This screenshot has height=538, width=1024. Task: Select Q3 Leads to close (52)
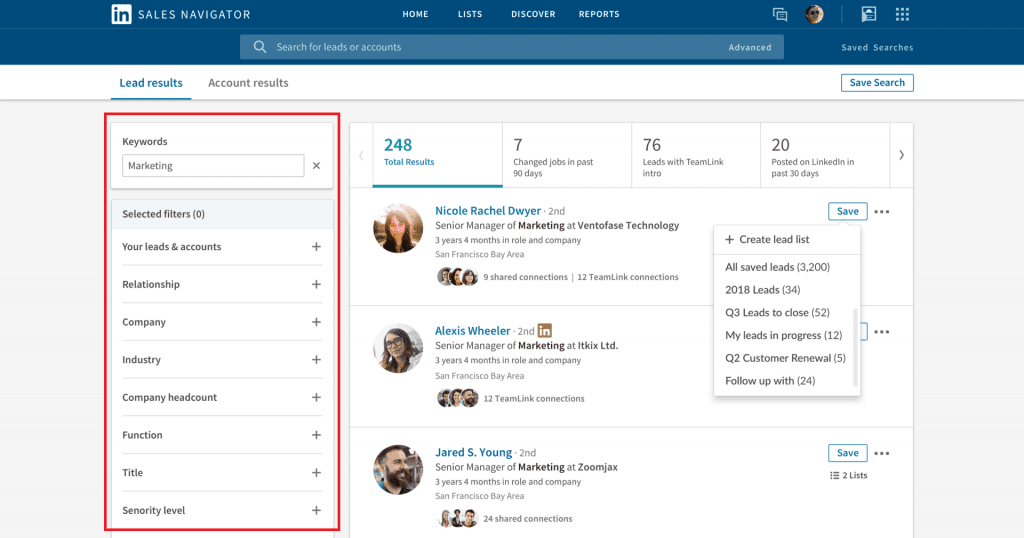777,313
